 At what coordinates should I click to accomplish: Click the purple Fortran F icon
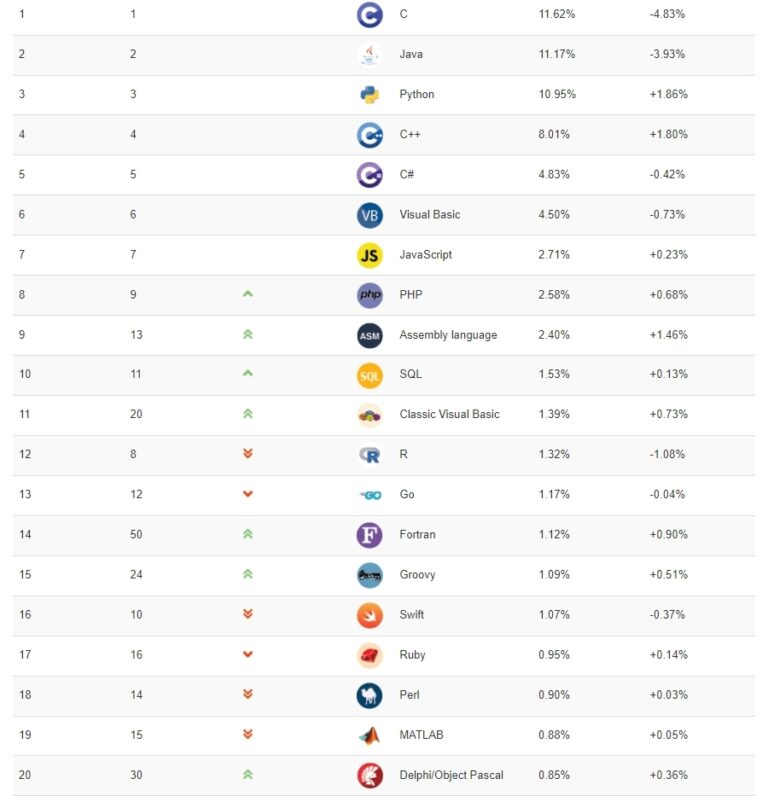(370, 535)
